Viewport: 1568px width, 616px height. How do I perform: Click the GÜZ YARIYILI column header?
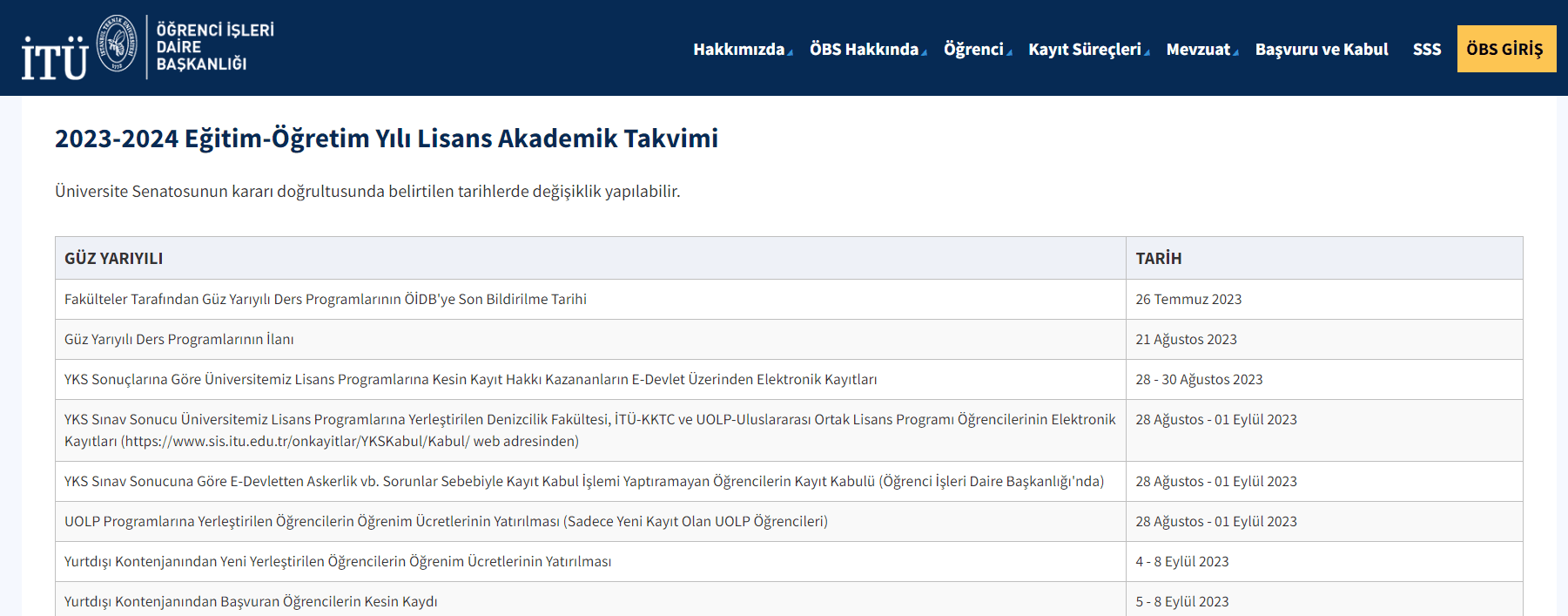[590, 258]
